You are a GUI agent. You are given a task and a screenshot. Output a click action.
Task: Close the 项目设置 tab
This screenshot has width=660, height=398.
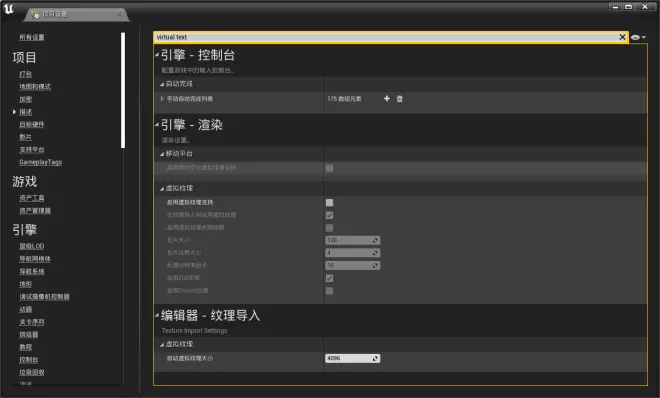tap(119, 14)
